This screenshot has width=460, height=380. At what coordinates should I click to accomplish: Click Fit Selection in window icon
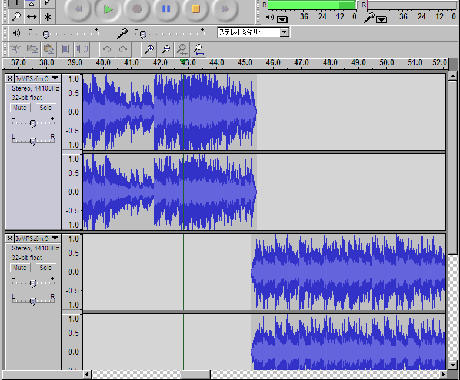tap(182, 50)
